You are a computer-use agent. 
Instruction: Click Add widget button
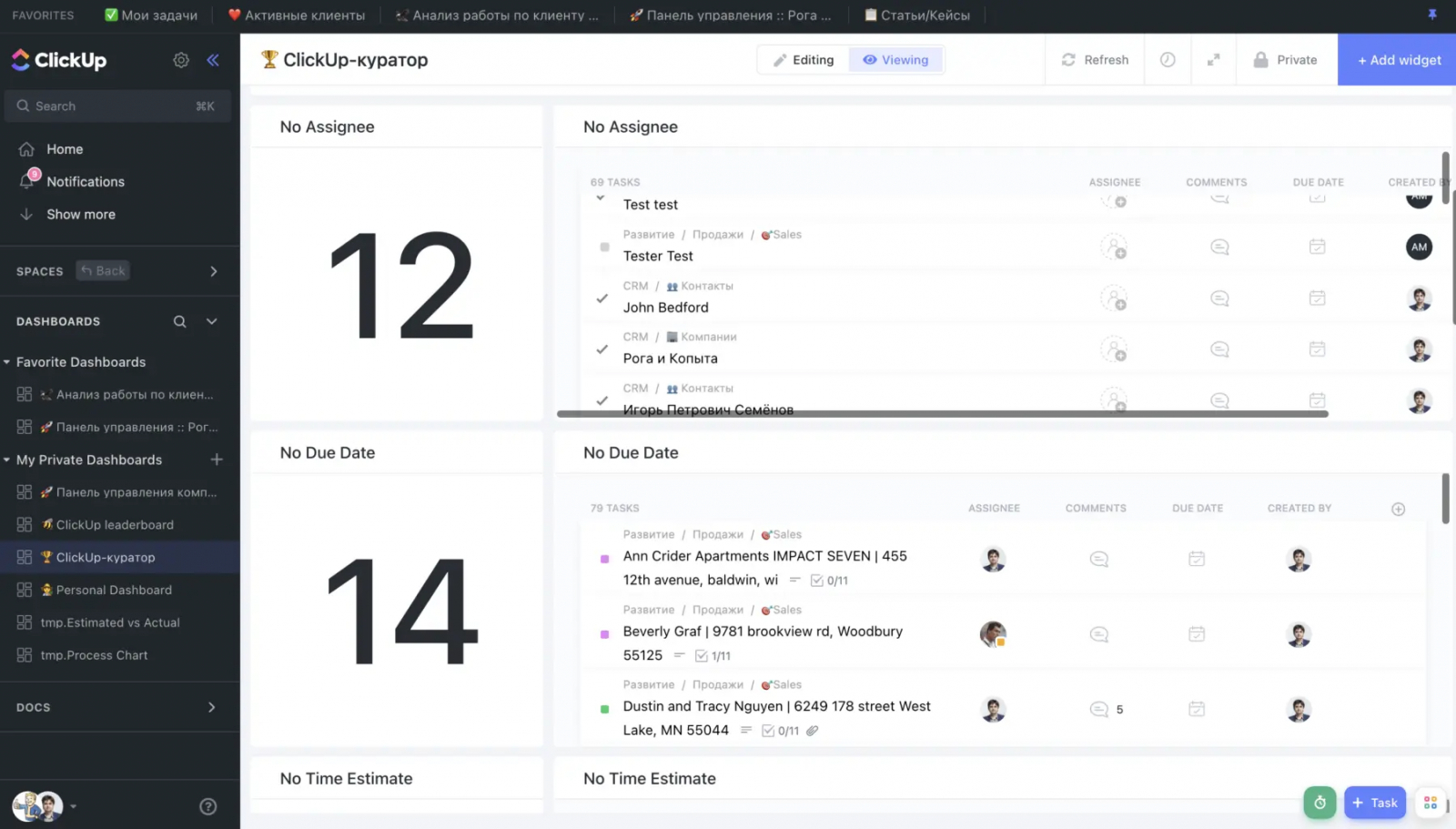coord(1399,60)
